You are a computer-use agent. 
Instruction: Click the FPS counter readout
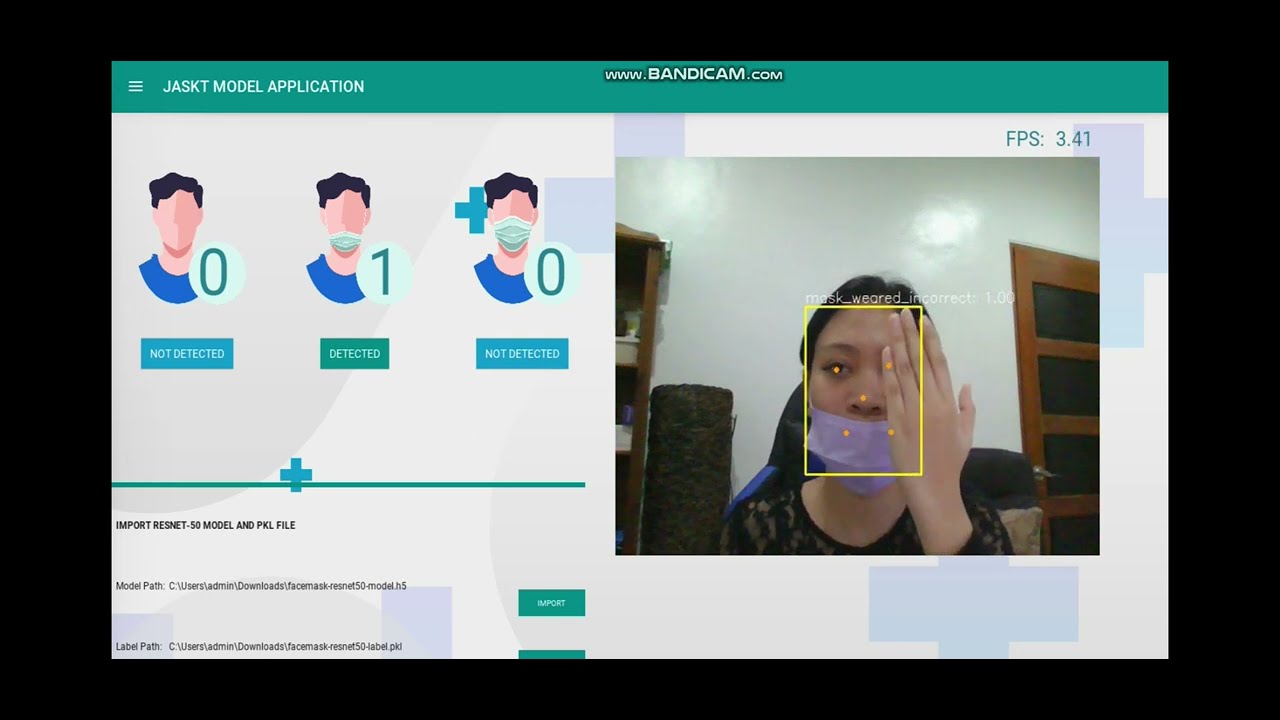[1048, 139]
